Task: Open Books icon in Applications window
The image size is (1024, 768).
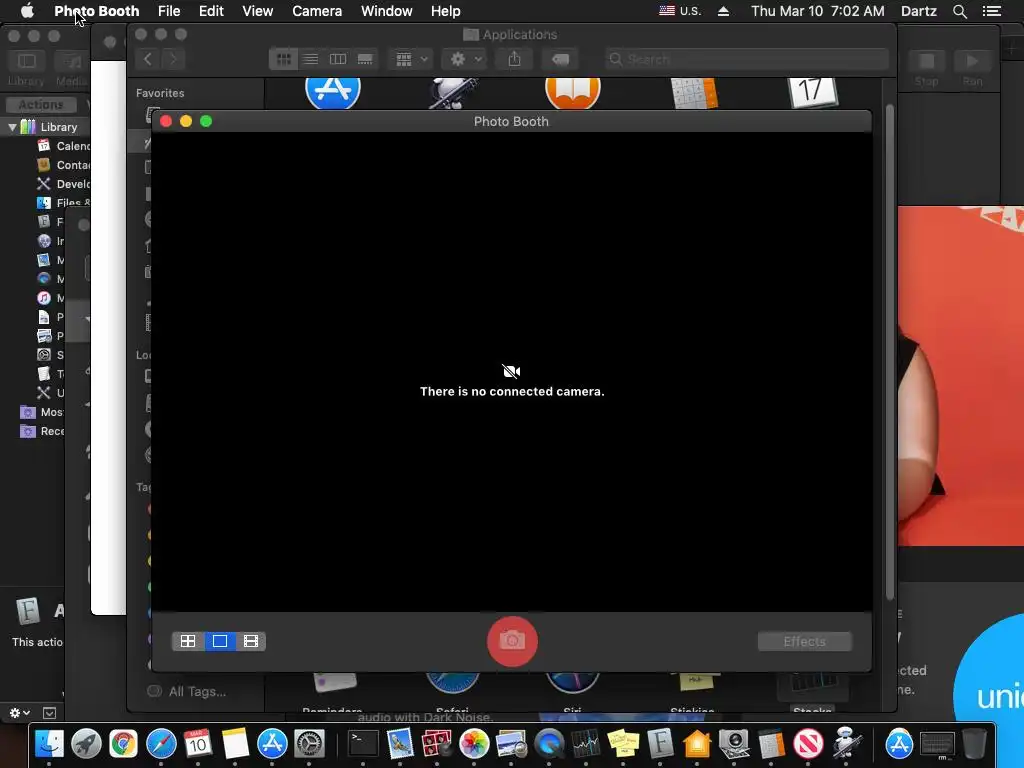Action: [x=573, y=92]
